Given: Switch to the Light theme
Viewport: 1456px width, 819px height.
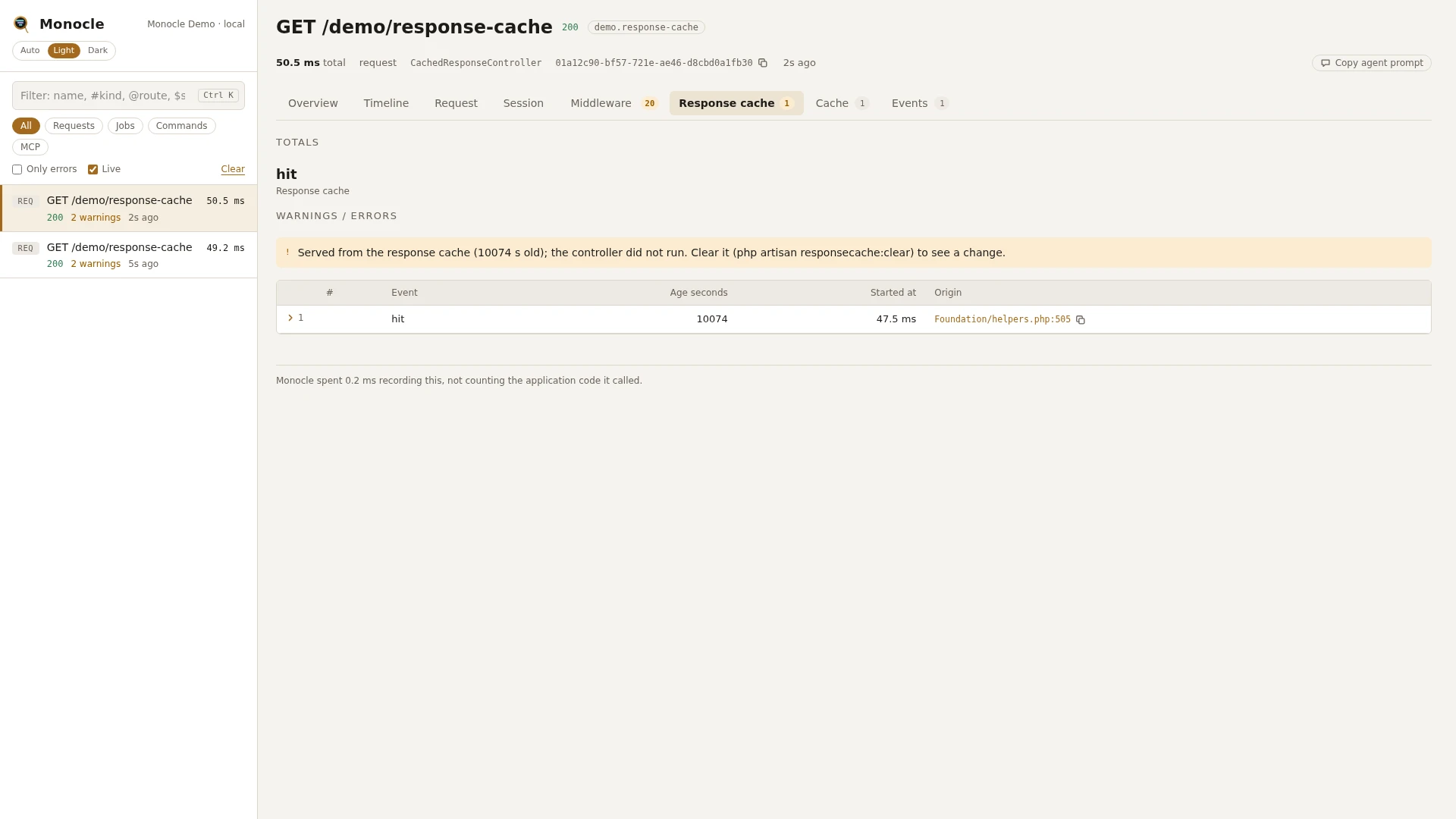Looking at the screenshot, I should [64, 51].
